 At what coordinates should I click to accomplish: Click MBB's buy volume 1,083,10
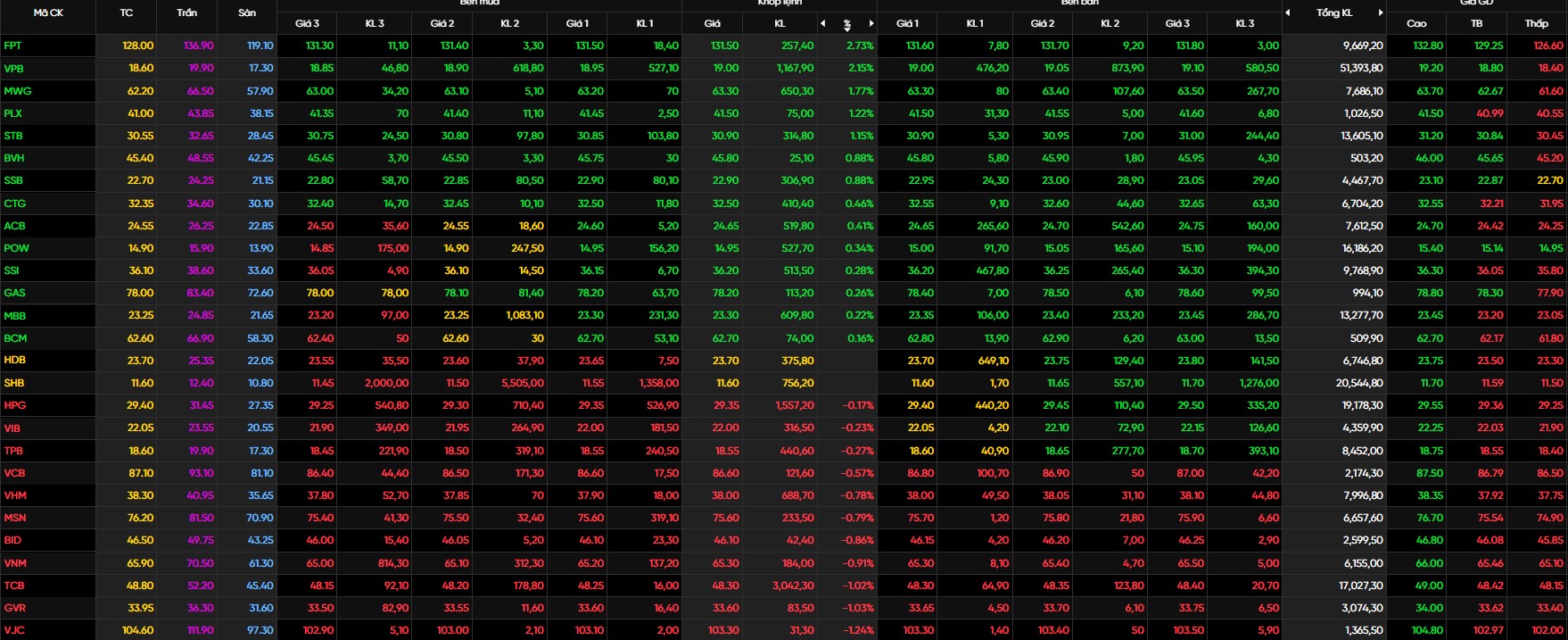[x=524, y=316]
